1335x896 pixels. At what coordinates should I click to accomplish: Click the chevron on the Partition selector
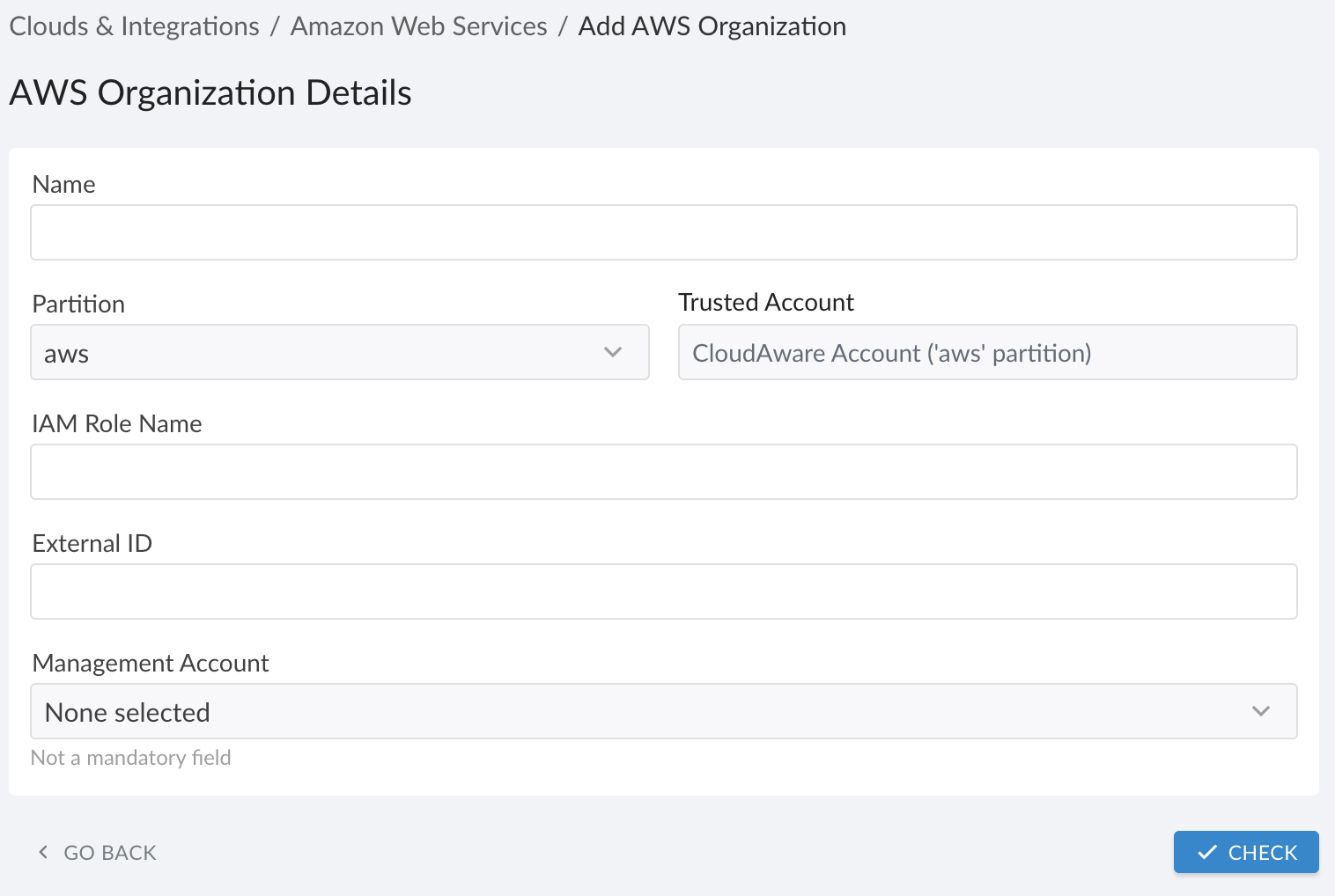(x=613, y=352)
